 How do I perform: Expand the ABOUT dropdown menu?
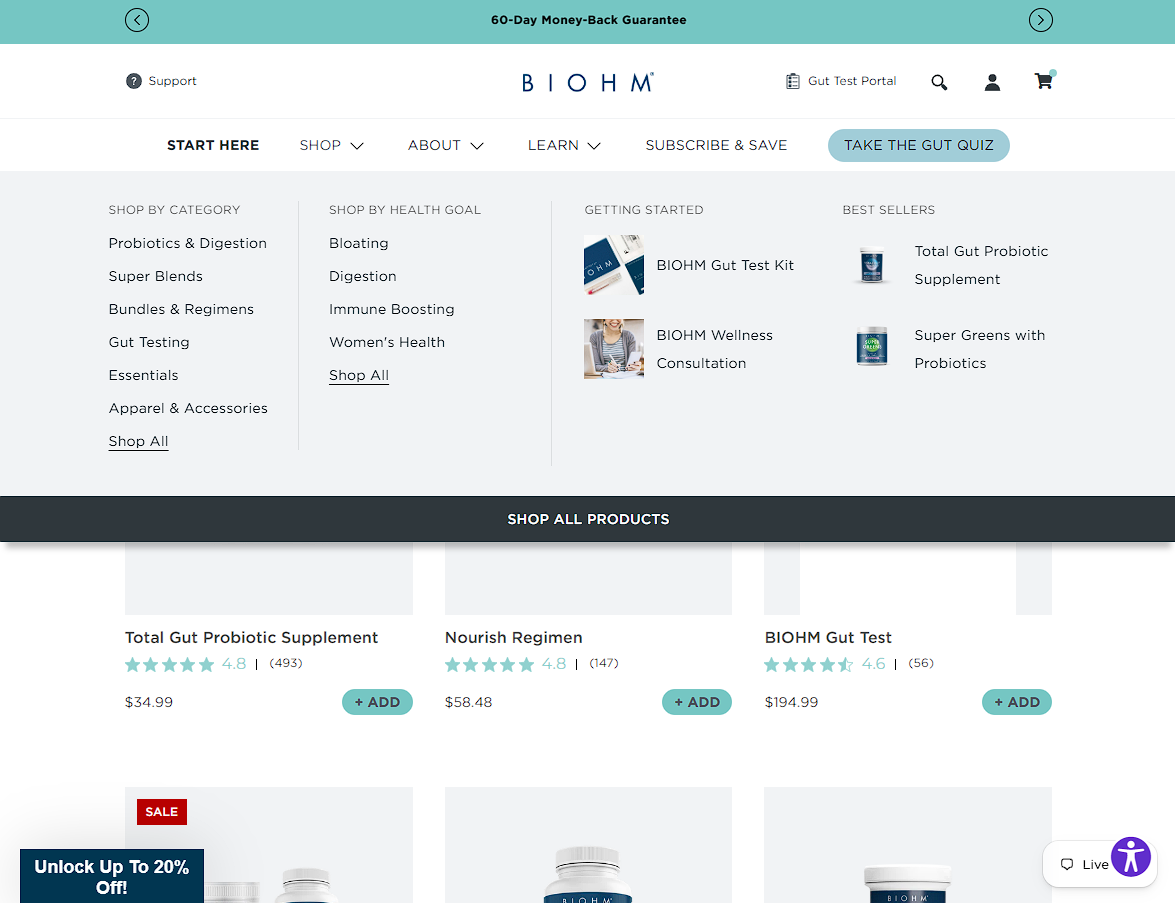point(445,145)
